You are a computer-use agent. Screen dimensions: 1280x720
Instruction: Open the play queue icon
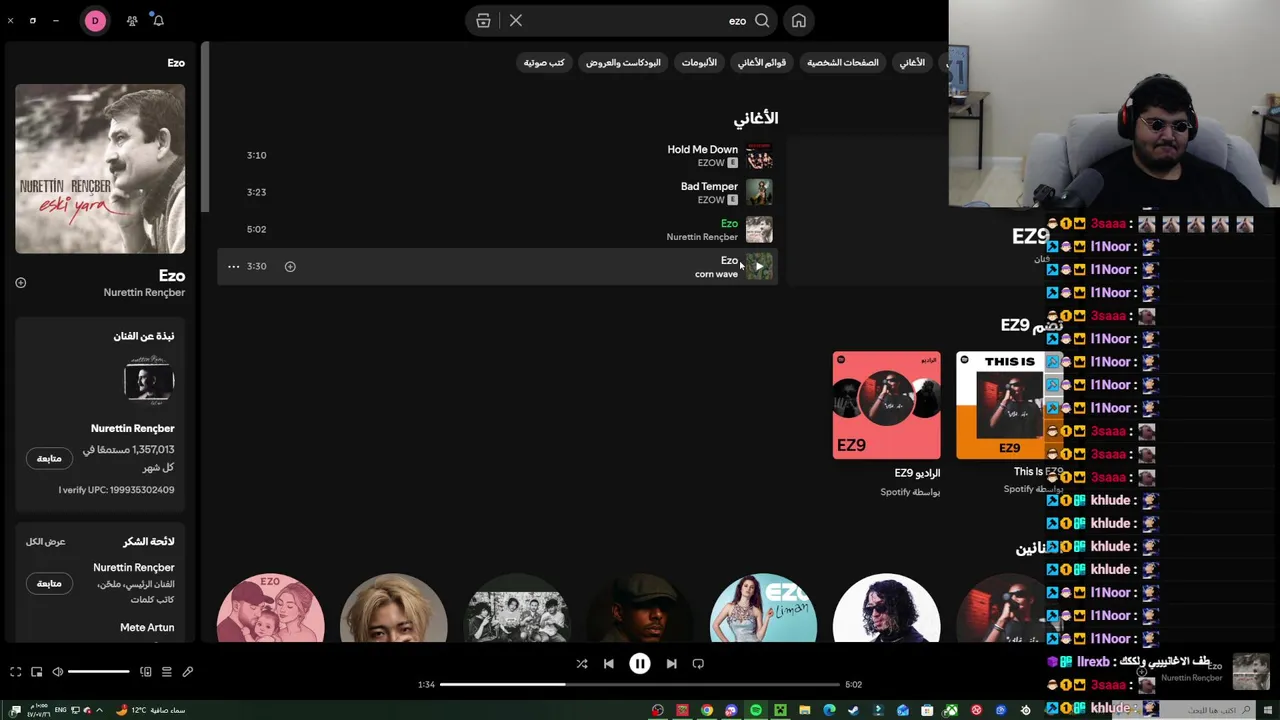coord(167,672)
